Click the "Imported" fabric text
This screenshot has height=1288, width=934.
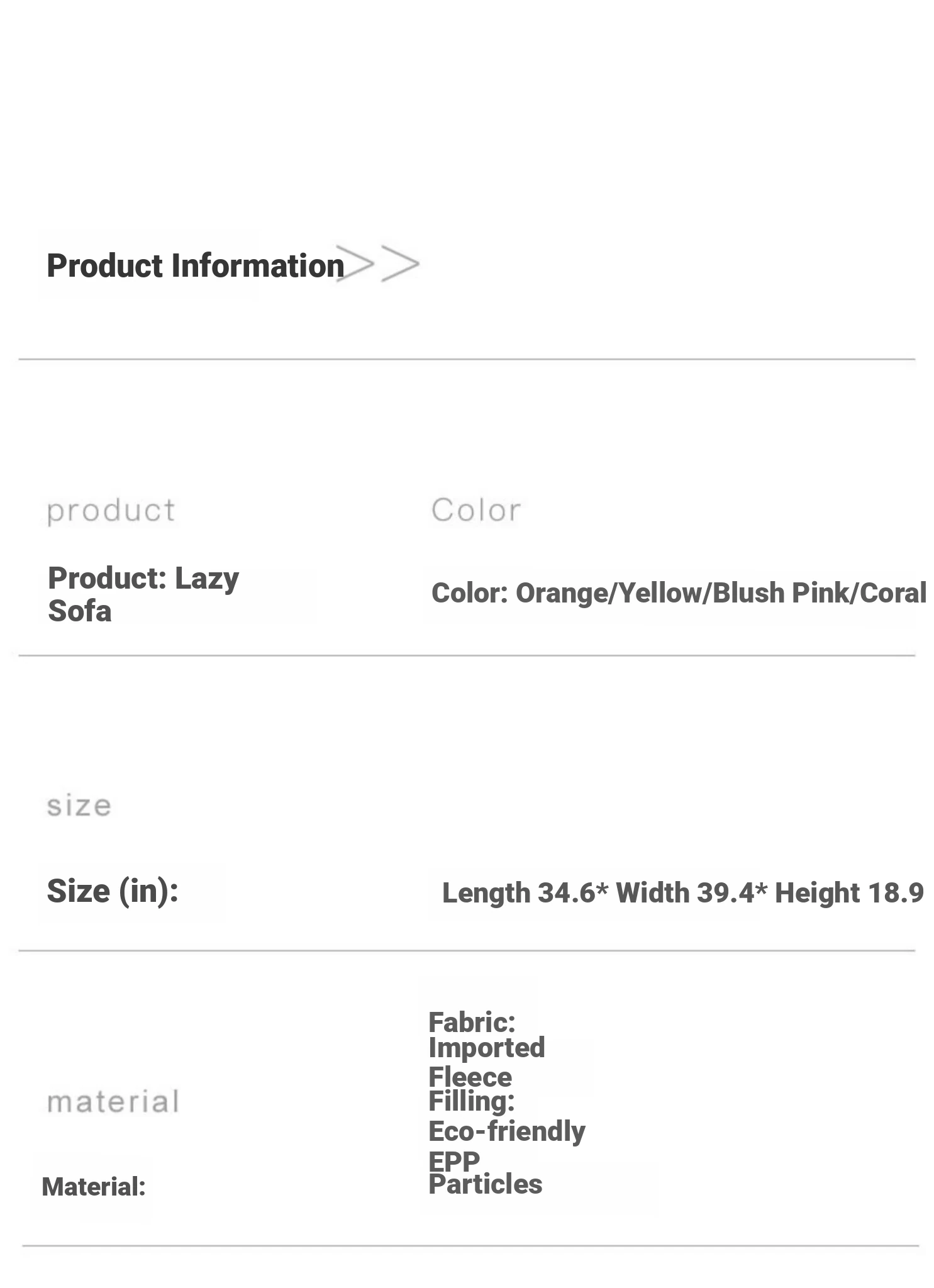pyautogui.click(x=487, y=1048)
